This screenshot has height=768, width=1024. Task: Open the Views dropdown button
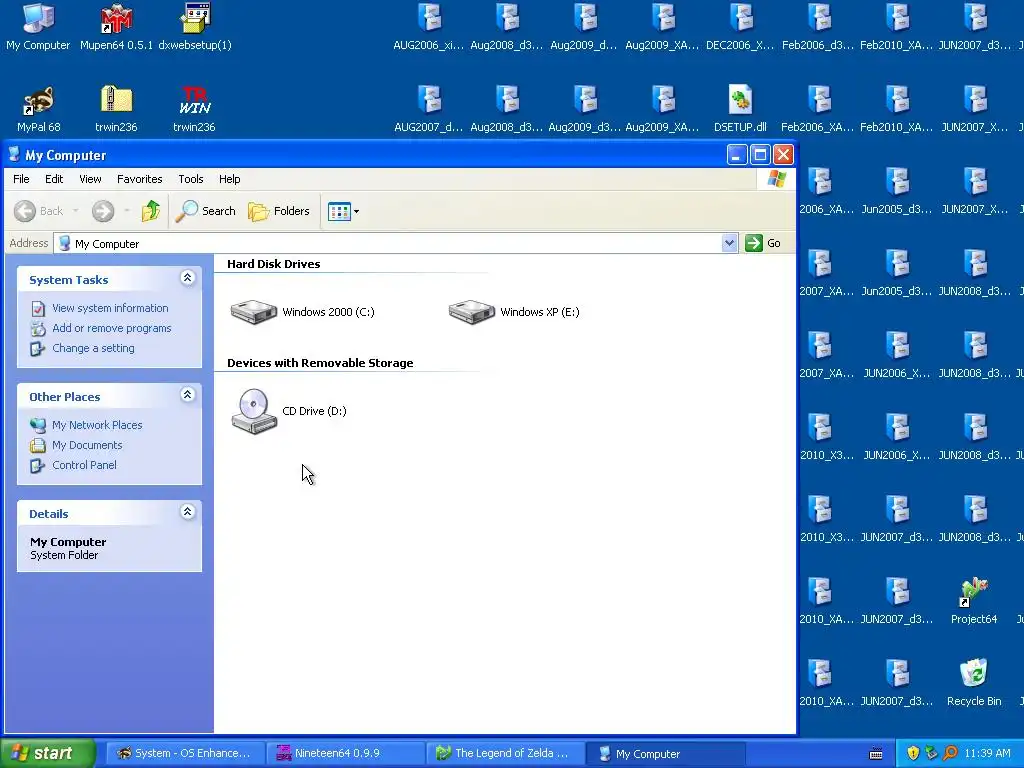click(344, 212)
